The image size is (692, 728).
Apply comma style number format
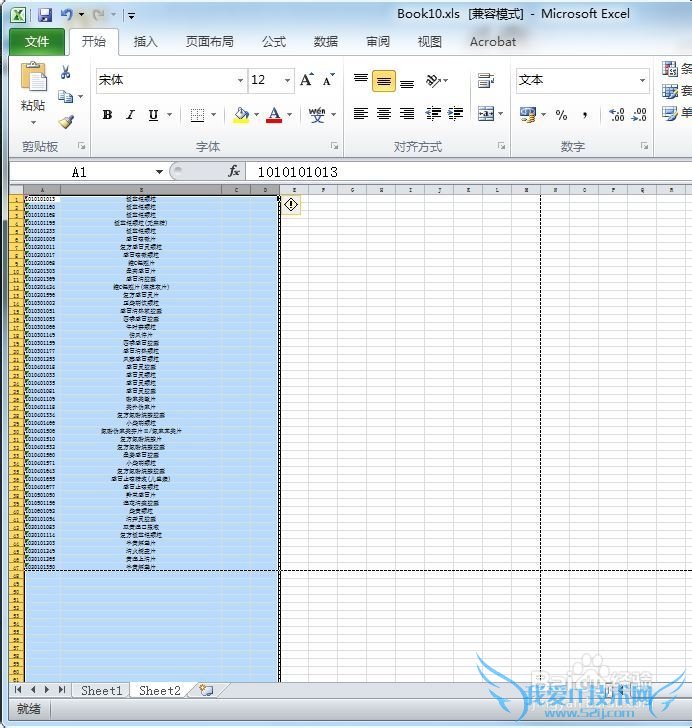tap(585, 115)
